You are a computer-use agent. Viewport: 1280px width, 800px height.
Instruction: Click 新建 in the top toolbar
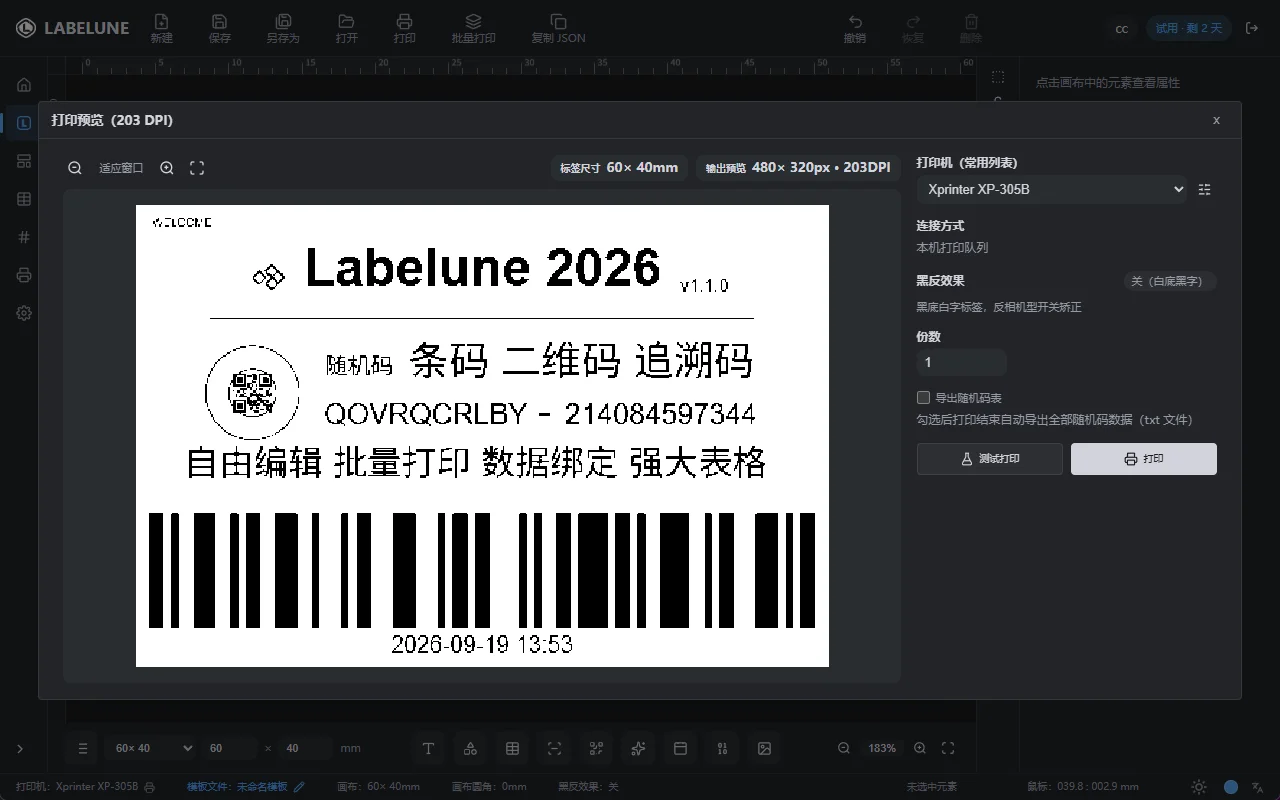pos(161,28)
